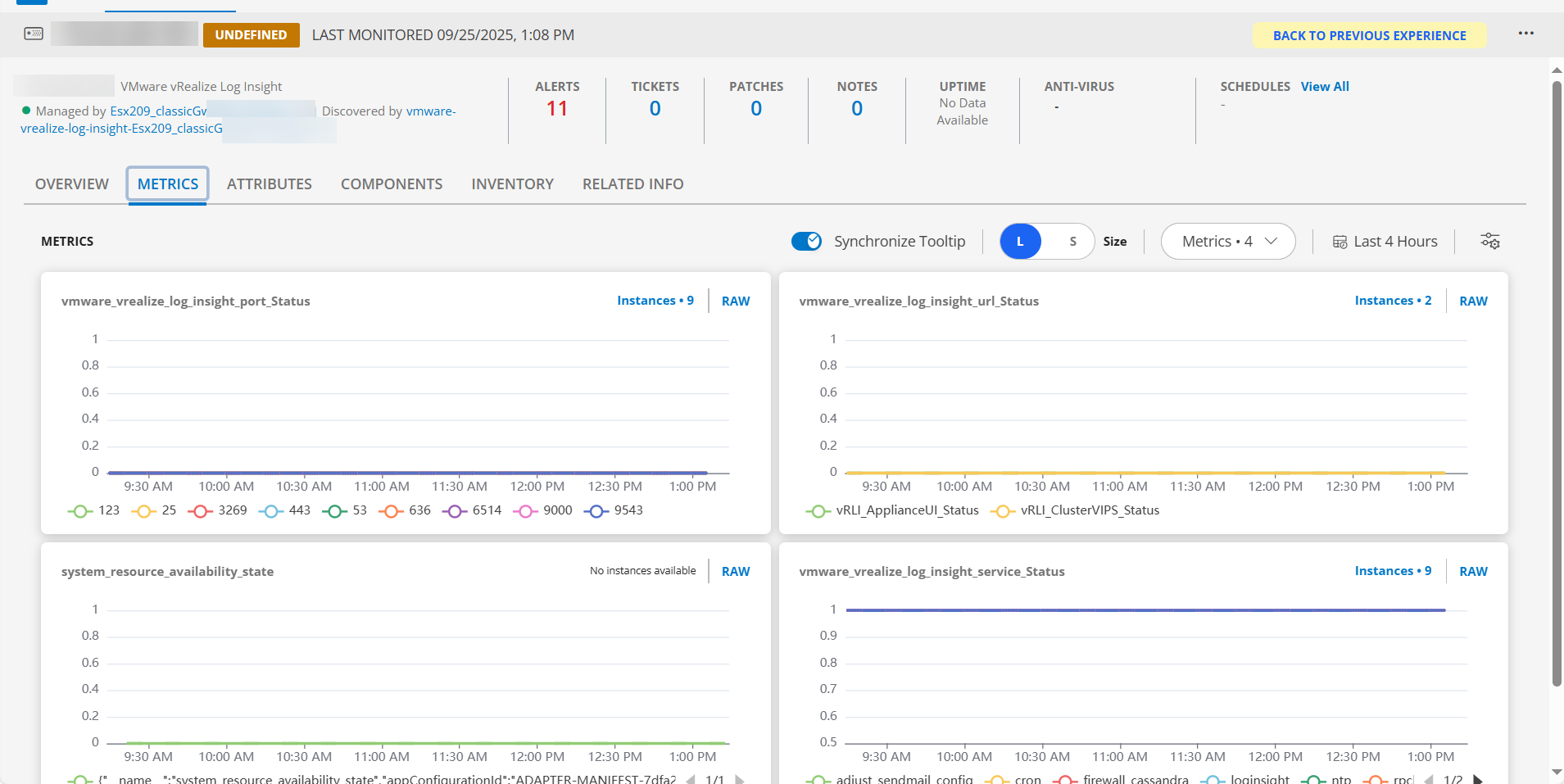The width and height of the screenshot is (1564, 784).
Task: Click View All next to Schedules
Action: 1324,86
